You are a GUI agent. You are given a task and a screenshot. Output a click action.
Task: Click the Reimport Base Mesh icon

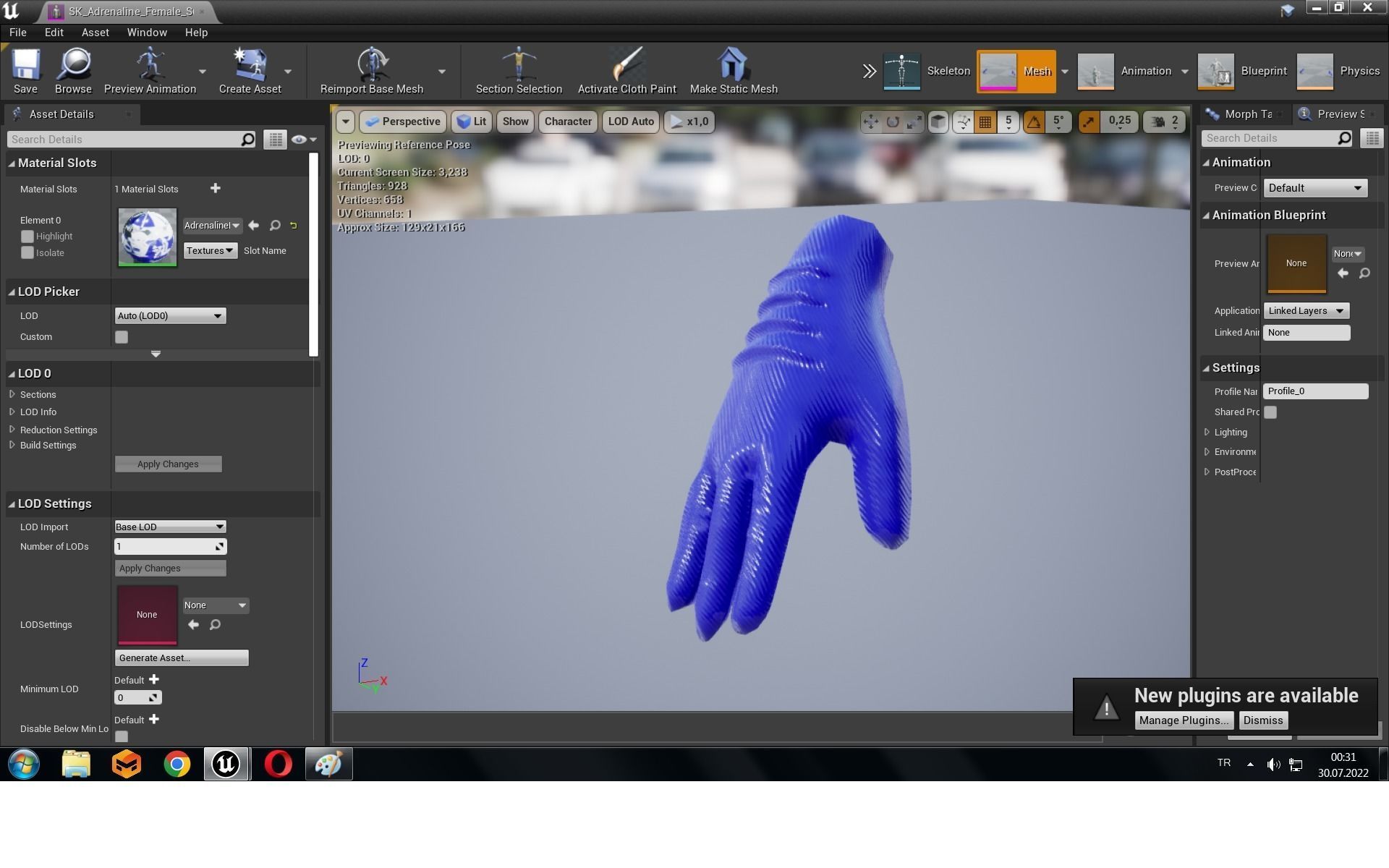click(371, 65)
